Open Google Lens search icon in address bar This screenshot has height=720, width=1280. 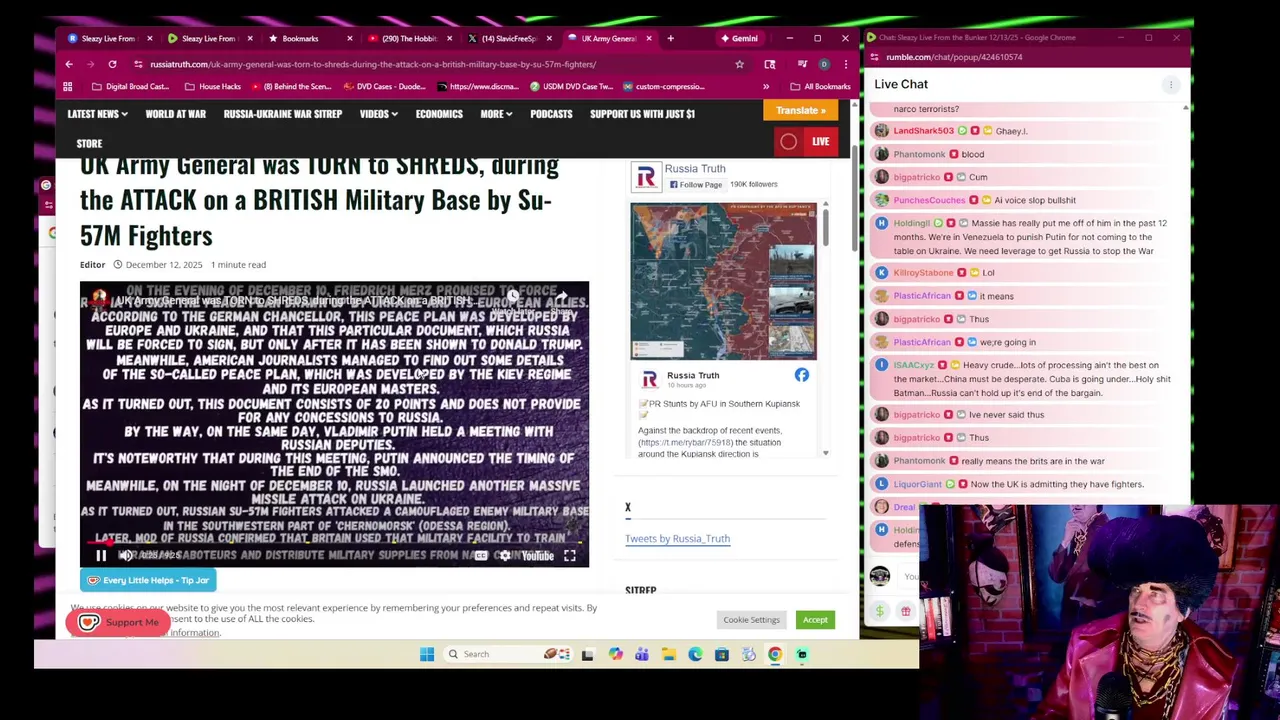[x=769, y=64]
